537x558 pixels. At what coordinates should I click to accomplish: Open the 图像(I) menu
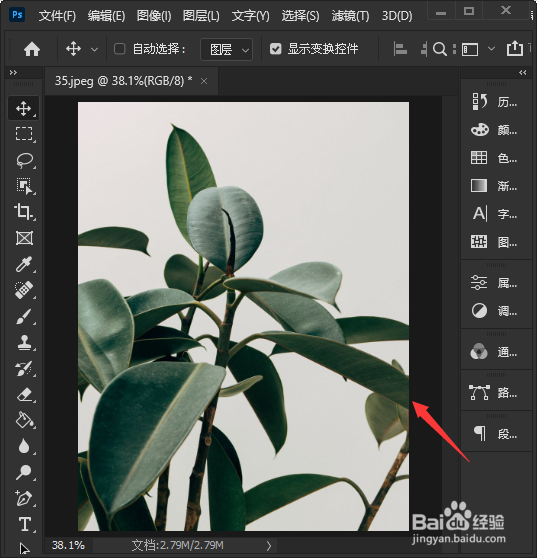154,16
